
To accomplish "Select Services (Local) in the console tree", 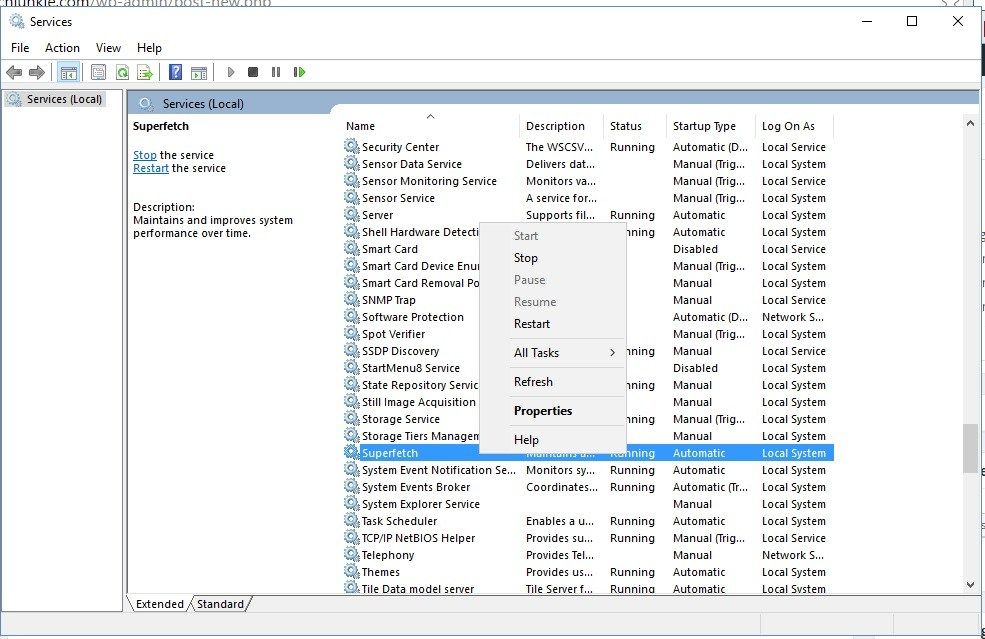I will [x=64, y=99].
